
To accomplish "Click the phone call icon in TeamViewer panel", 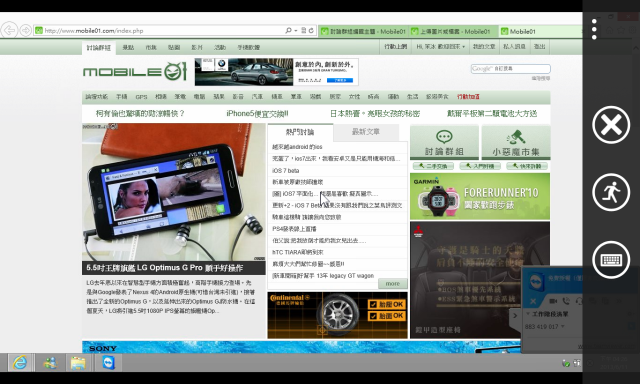I will click(x=566, y=301).
